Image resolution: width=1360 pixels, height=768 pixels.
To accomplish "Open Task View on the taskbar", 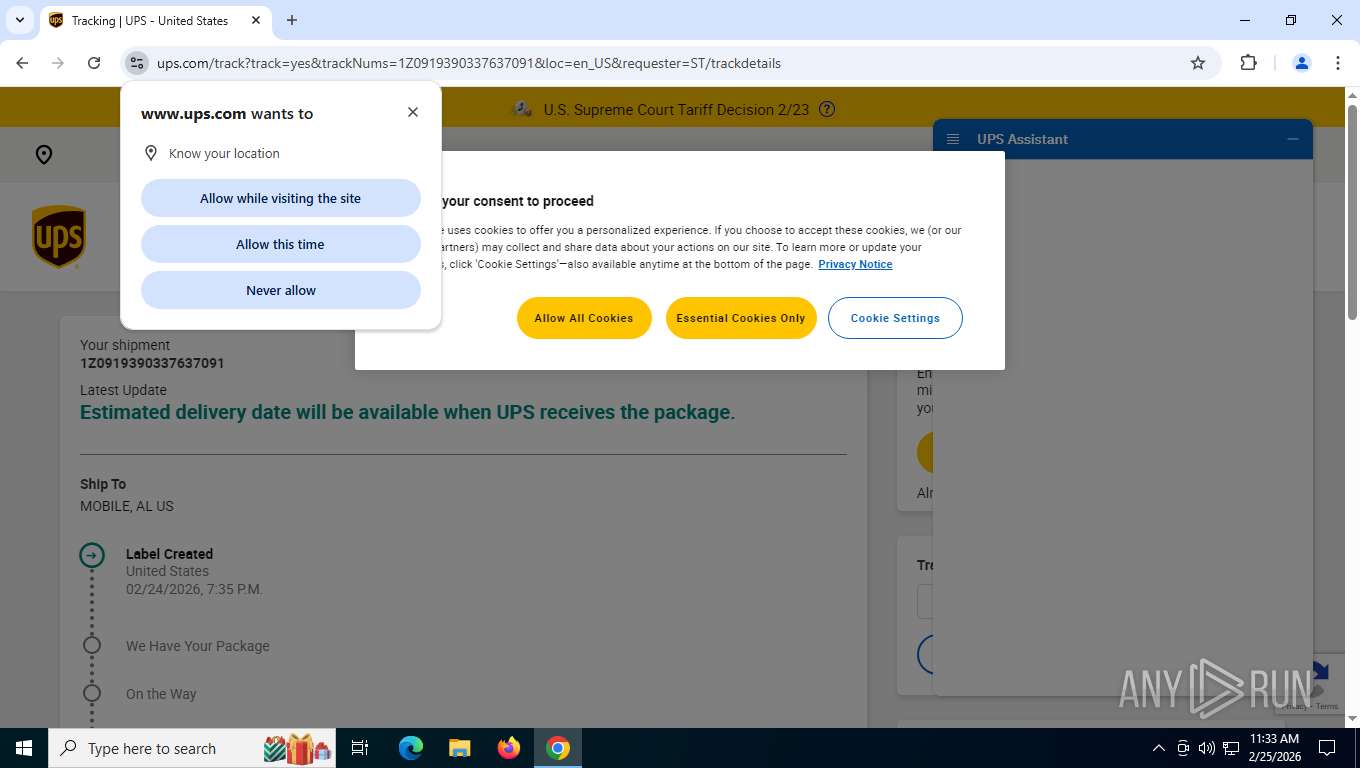I will pyautogui.click(x=360, y=748).
